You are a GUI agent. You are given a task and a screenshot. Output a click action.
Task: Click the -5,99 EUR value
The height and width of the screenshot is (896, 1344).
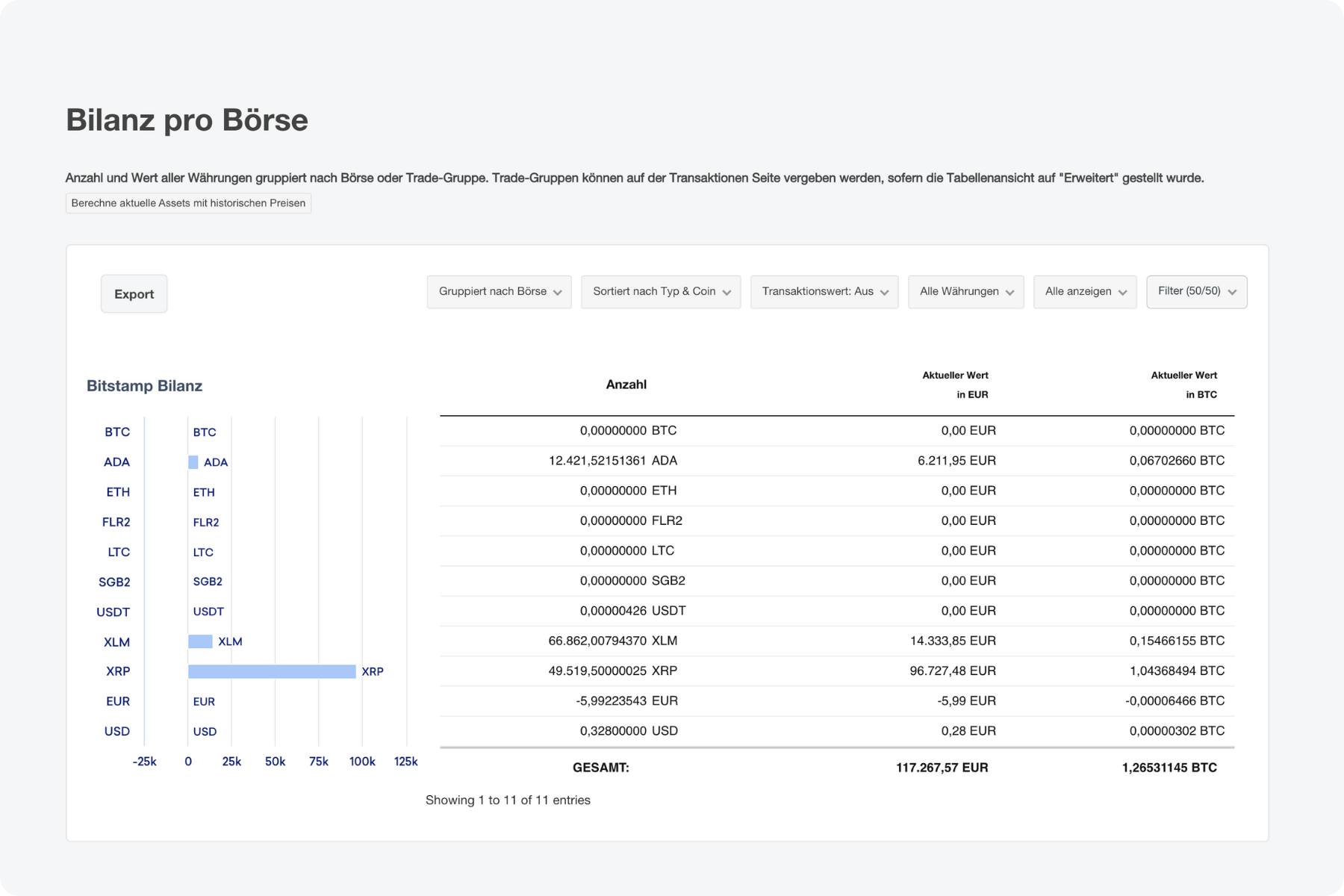pyautogui.click(x=966, y=700)
